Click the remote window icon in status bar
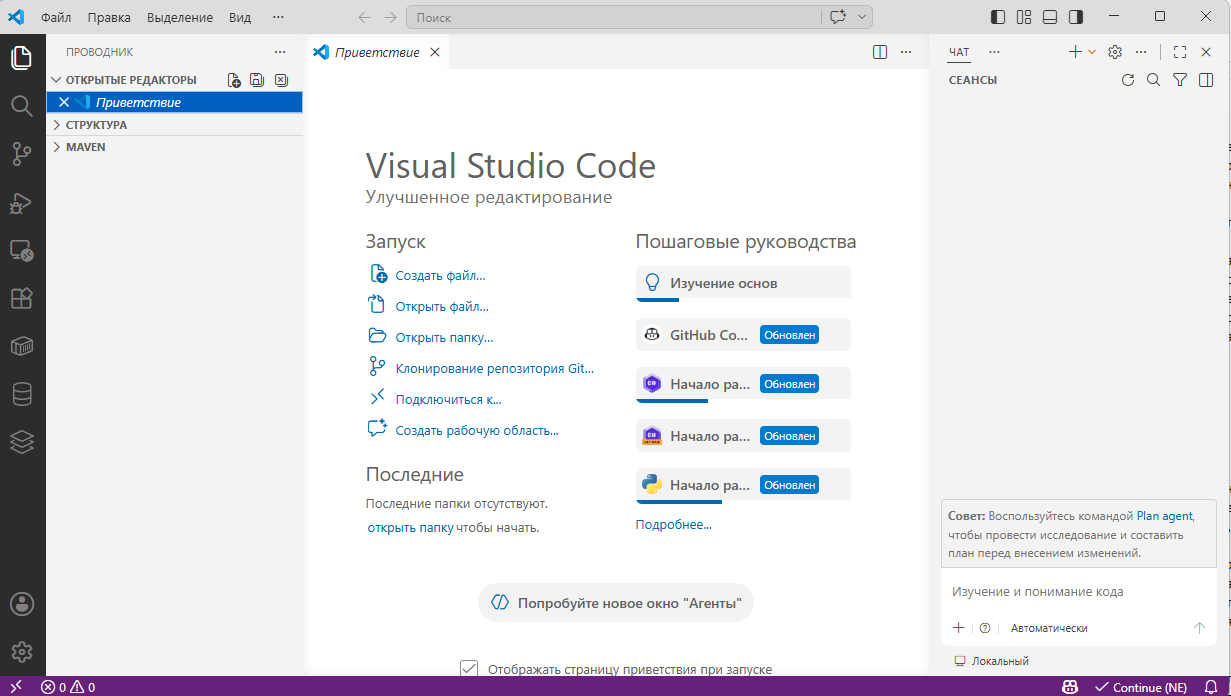Viewport: 1231px width, 696px height. 15,687
